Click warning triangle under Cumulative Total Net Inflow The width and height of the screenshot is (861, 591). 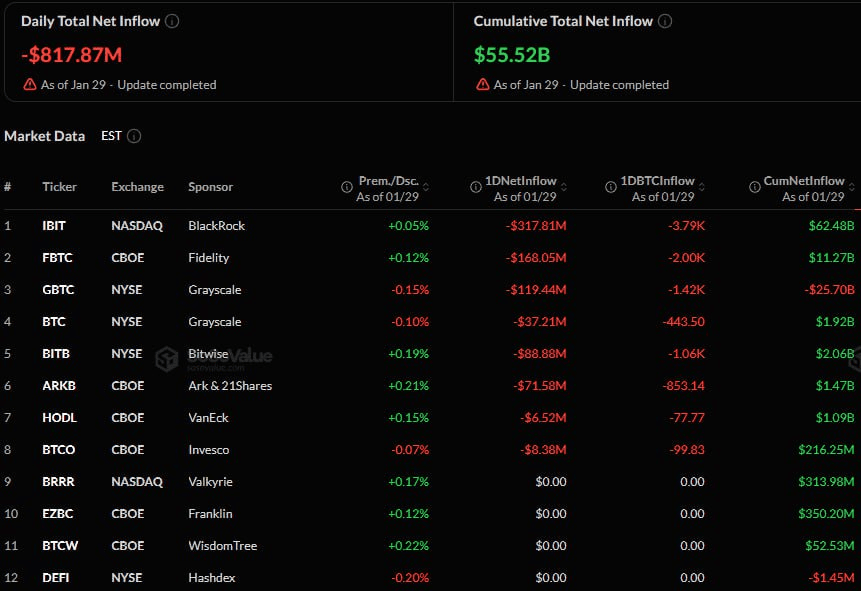[x=483, y=84]
